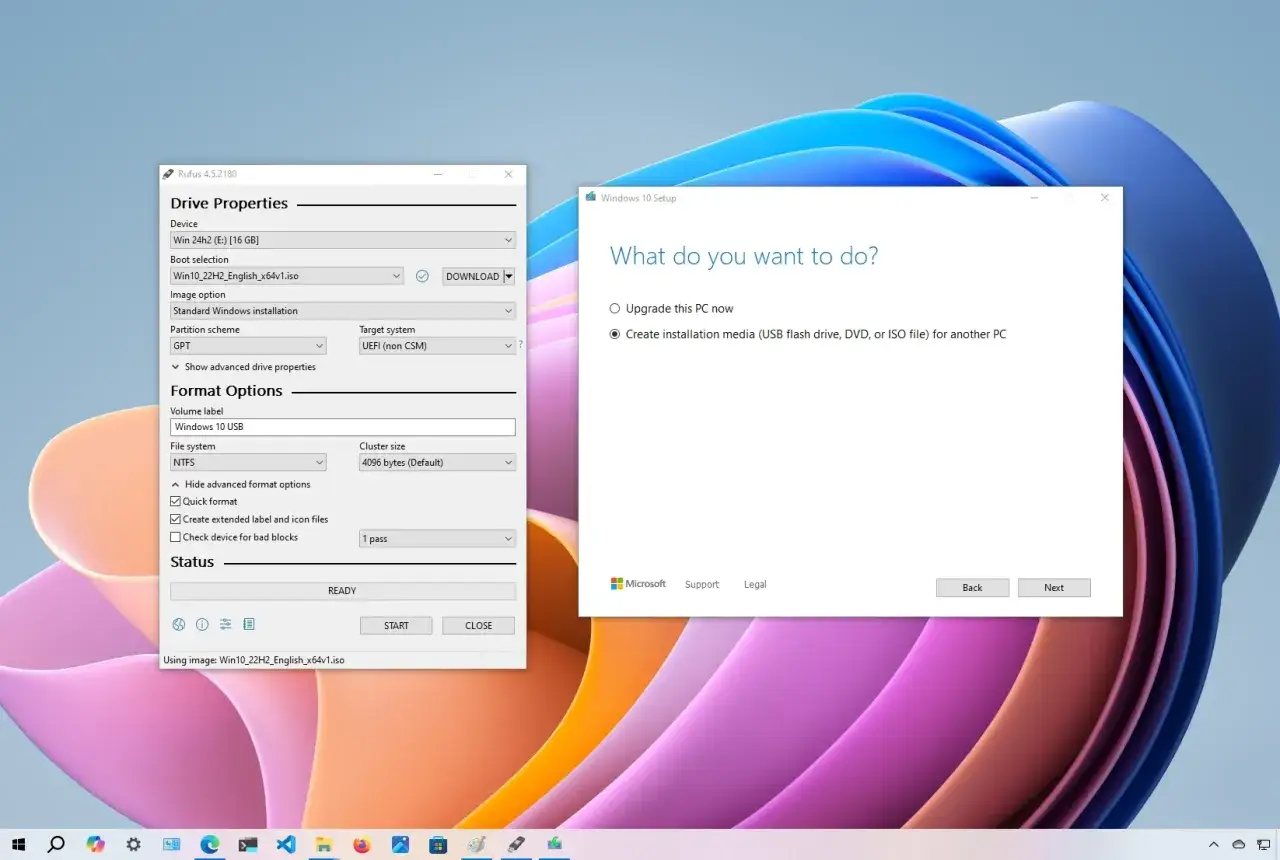1280x860 pixels.
Task: Open Settings gear in taskbar
Action: tap(133, 844)
